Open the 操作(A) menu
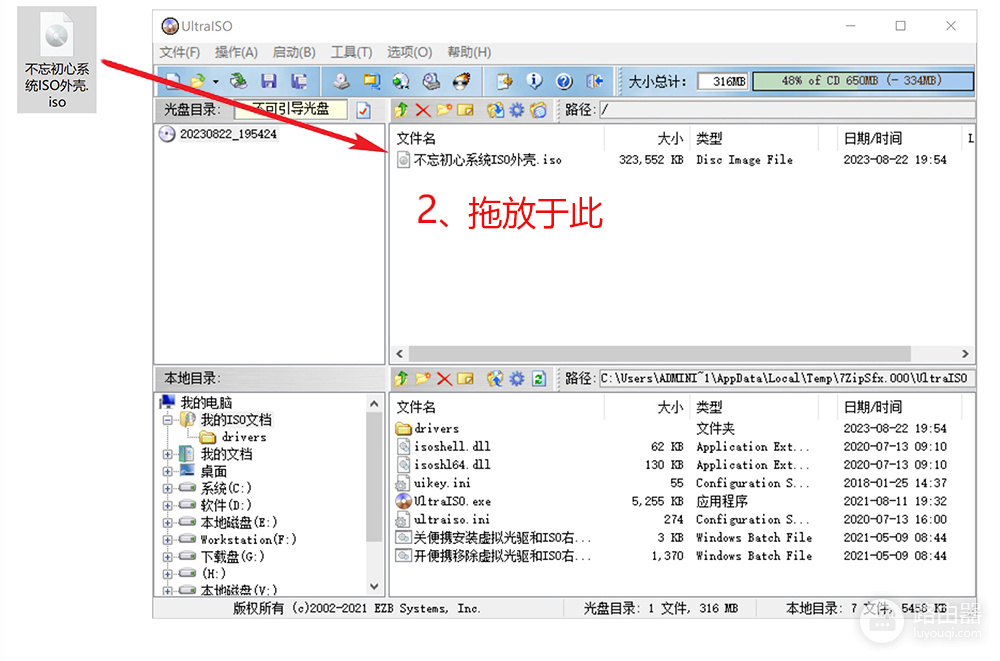Viewport: 1000px width, 661px height. tap(236, 52)
